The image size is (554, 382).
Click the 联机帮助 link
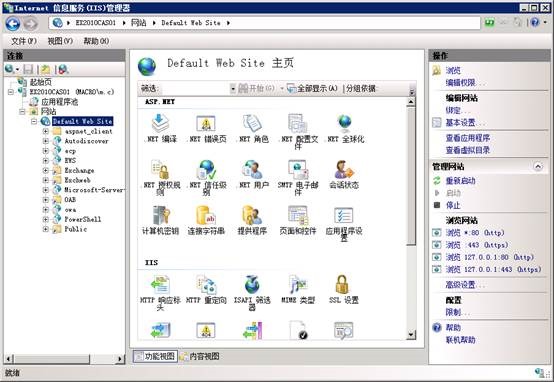pyautogui.click(x=460, y=340)
